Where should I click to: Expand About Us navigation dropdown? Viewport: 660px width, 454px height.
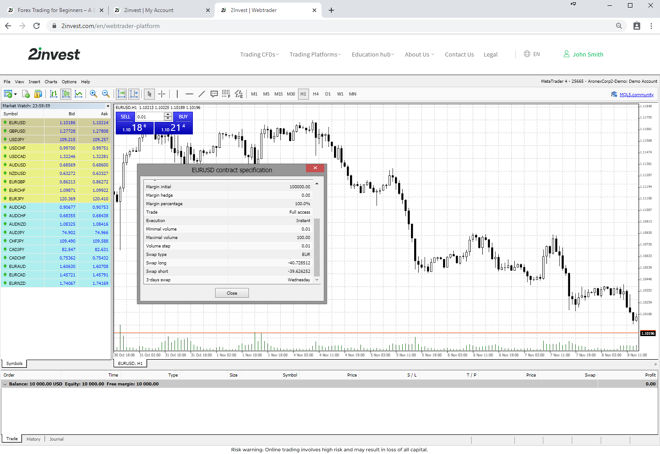pyautogui.click(x=419, y=54)
